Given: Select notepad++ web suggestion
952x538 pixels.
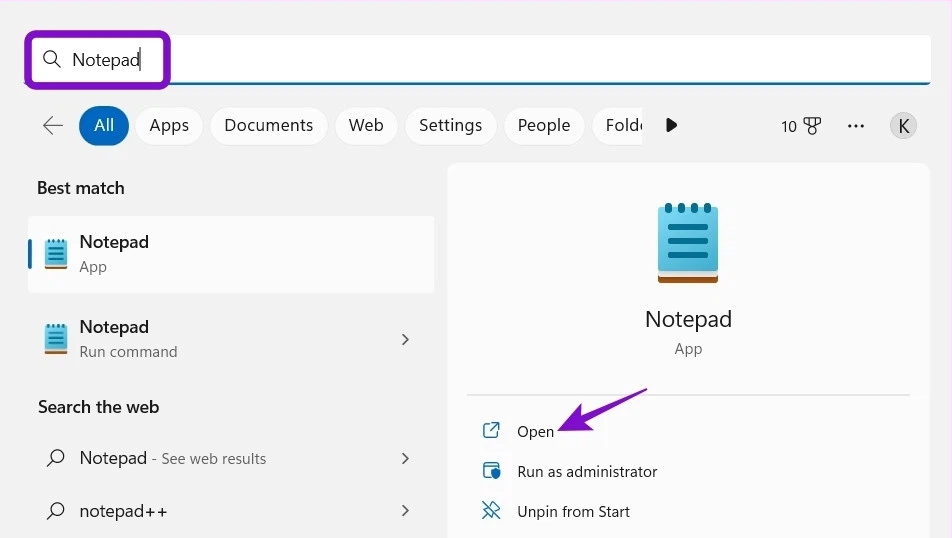Looking at the screenshot, I should [x=231, y=511].
